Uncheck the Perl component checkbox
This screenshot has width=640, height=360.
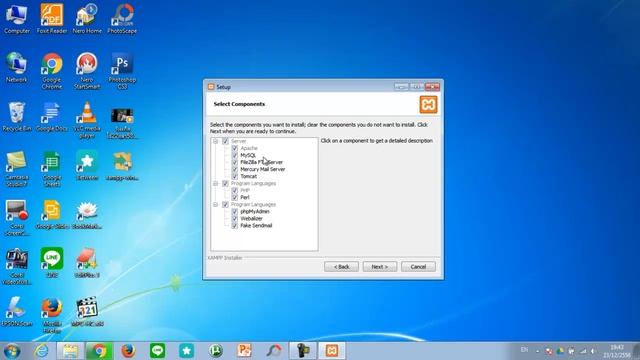pyautogui.click(x=235, y=197)
